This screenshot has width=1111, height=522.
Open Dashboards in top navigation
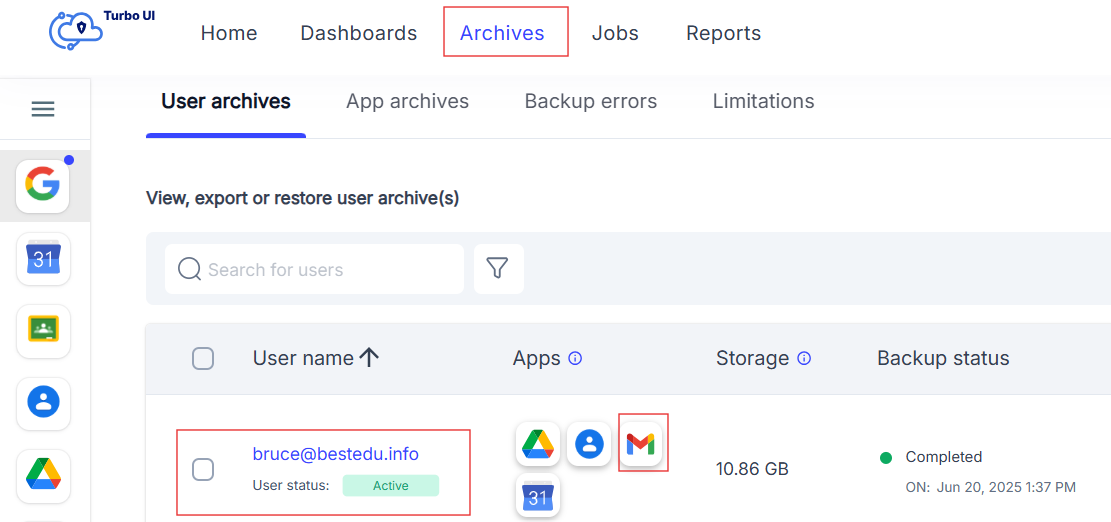pos(359,33)
